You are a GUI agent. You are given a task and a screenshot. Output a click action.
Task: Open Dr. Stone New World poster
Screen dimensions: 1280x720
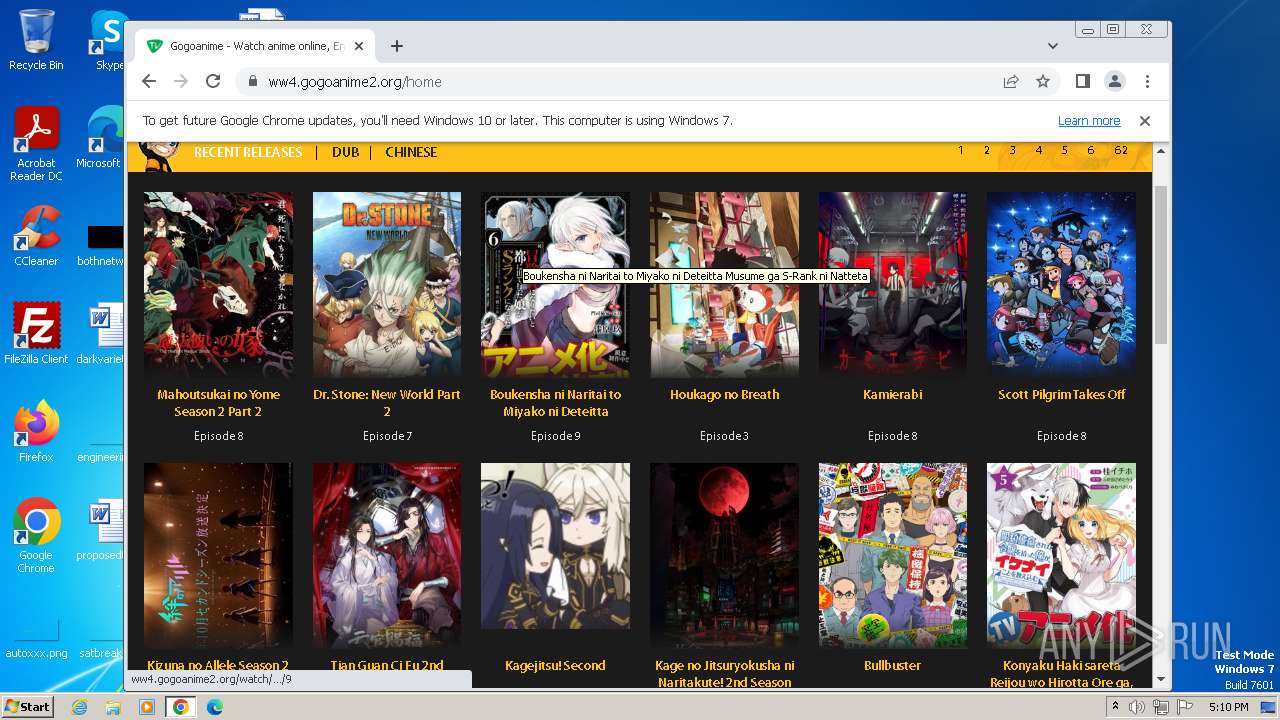click(387, 285)
